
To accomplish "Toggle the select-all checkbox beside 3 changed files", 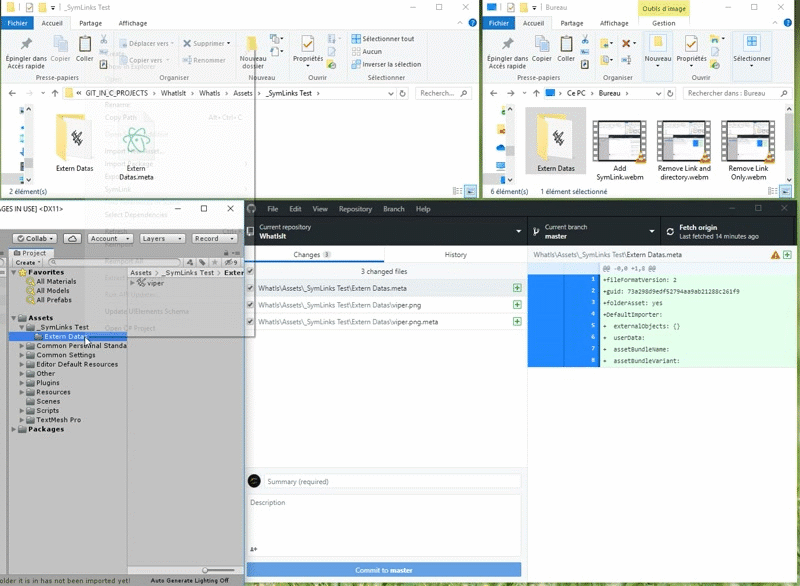I will [250, 271].
